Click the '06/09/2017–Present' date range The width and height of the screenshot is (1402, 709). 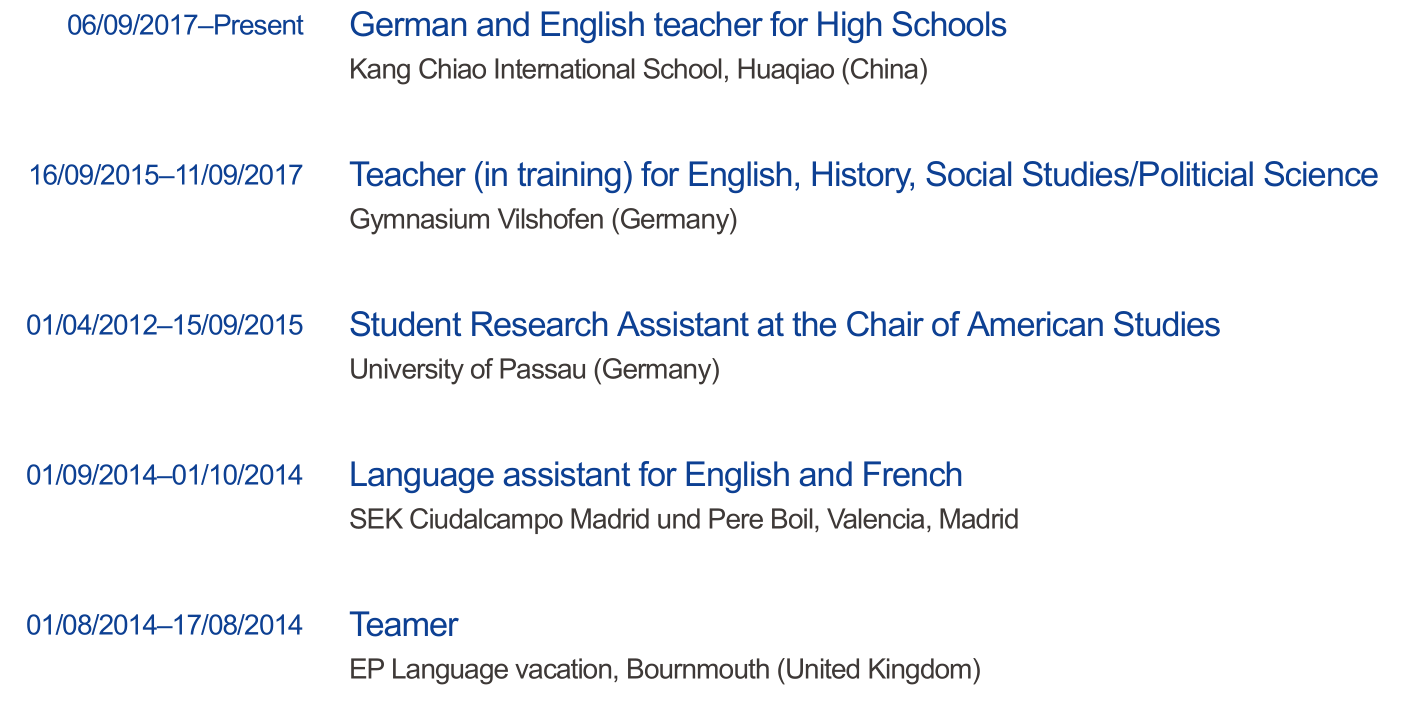(x=185, y=26)
